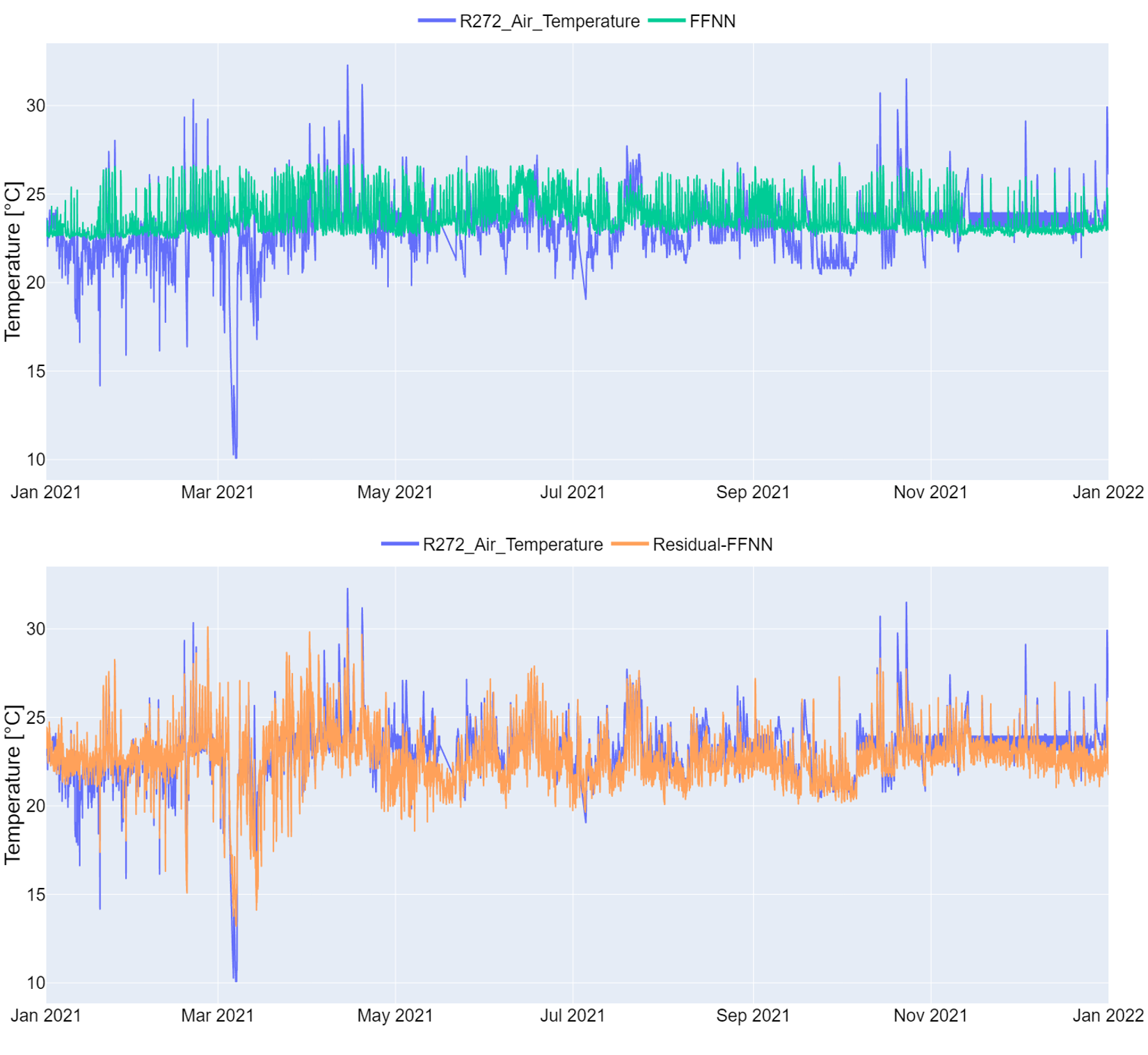This screenshot has height=1055, width=1148.
Task: Toggle Residual-FFNN legend entry
Action: pyautogui.click(x=712, y=545)
